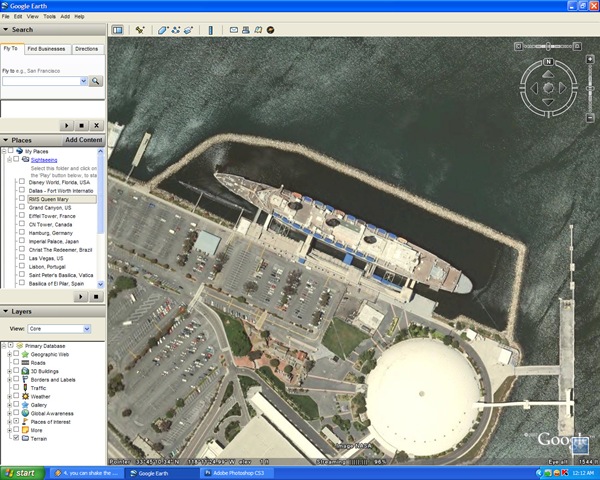600x480 pixels.
Task: Click the Print toolbar icon
Action: (245, 30)
